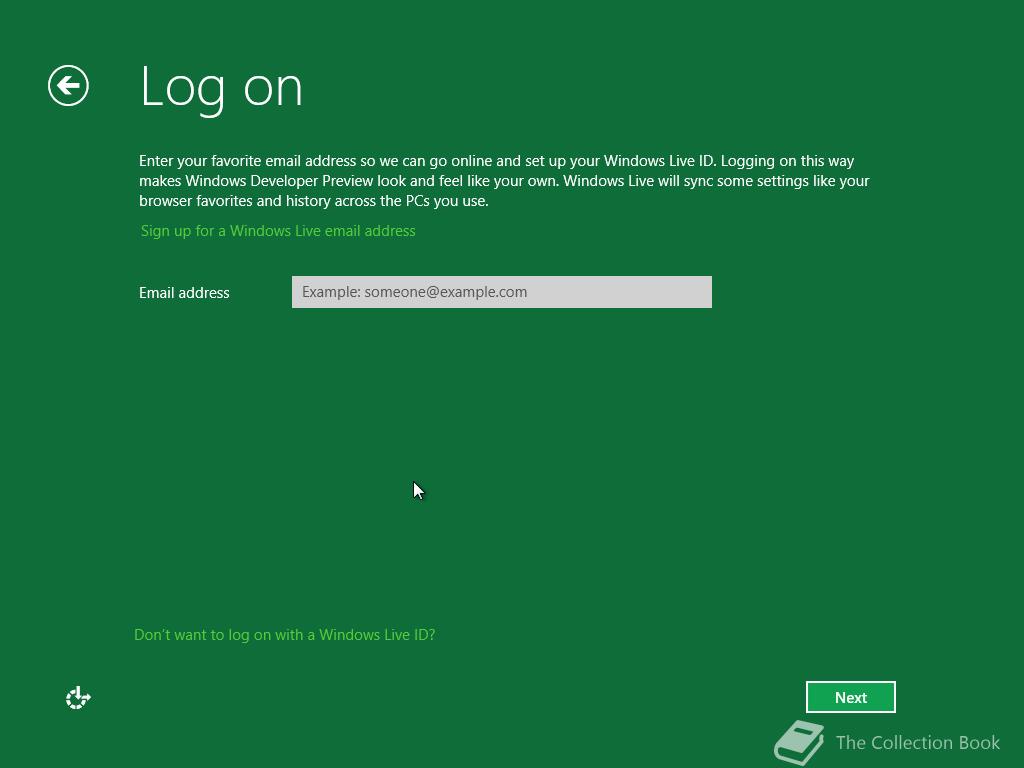Click the 'Email address' label
Viewport: 1024px width, 768px height.
tap(184, 293)
